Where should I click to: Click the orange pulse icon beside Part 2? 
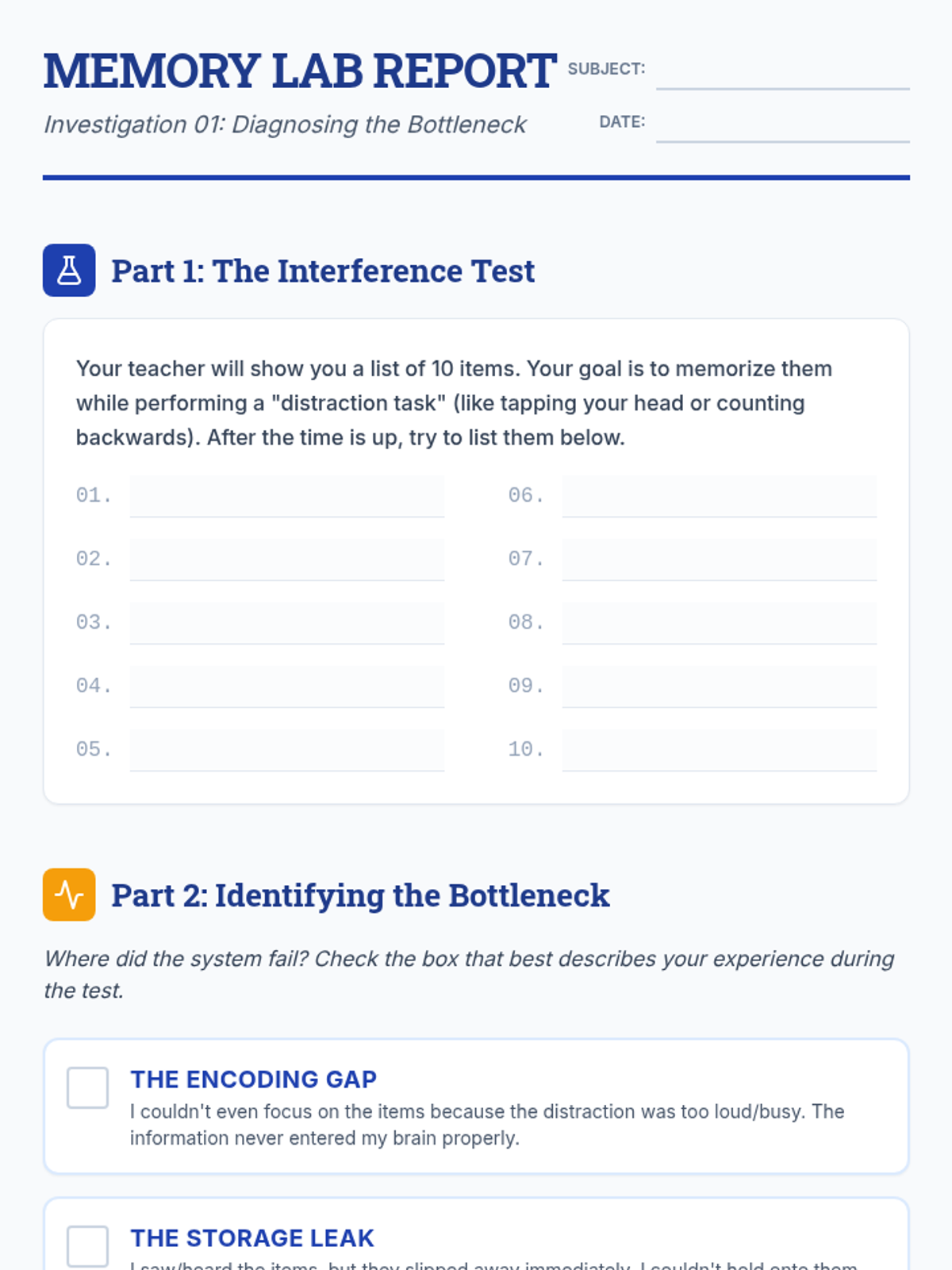coord(69,895)
